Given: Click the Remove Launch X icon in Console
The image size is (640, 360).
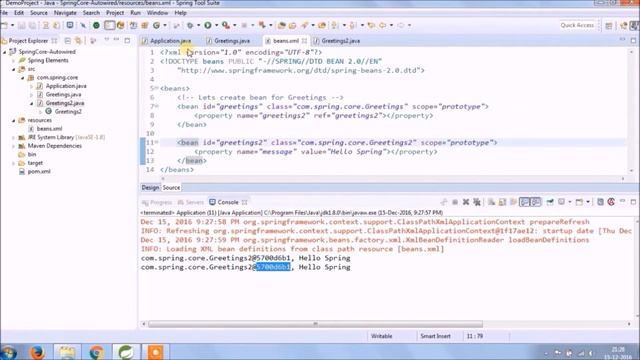Looking at the screenshot, I should click(466, 202).
